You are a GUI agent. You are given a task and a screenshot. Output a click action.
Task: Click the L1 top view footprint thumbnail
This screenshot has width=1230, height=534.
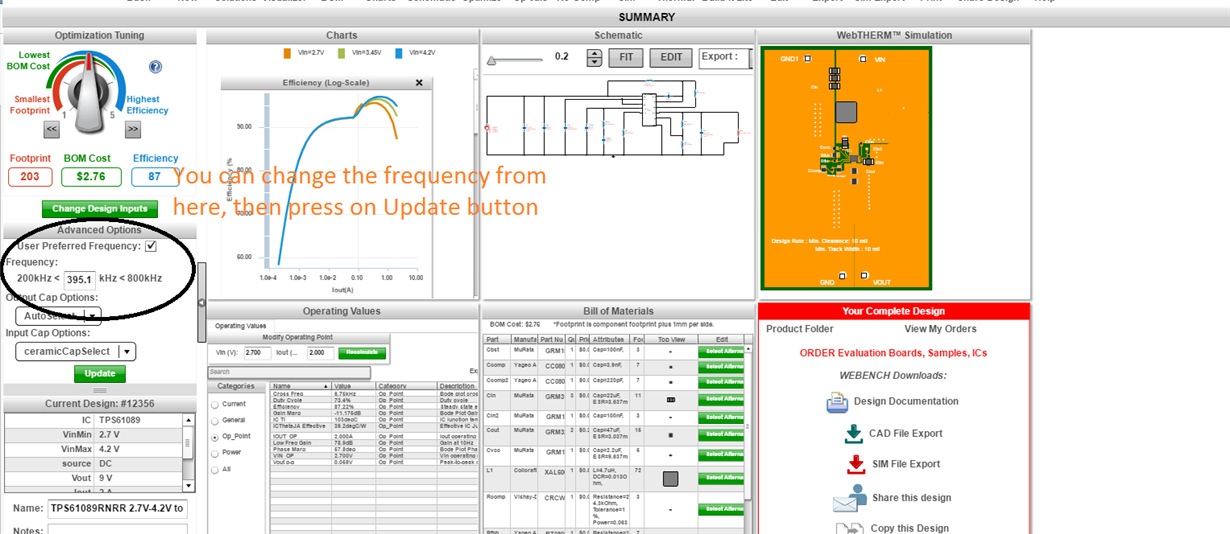pyautogui.click(x=671, y=479)
